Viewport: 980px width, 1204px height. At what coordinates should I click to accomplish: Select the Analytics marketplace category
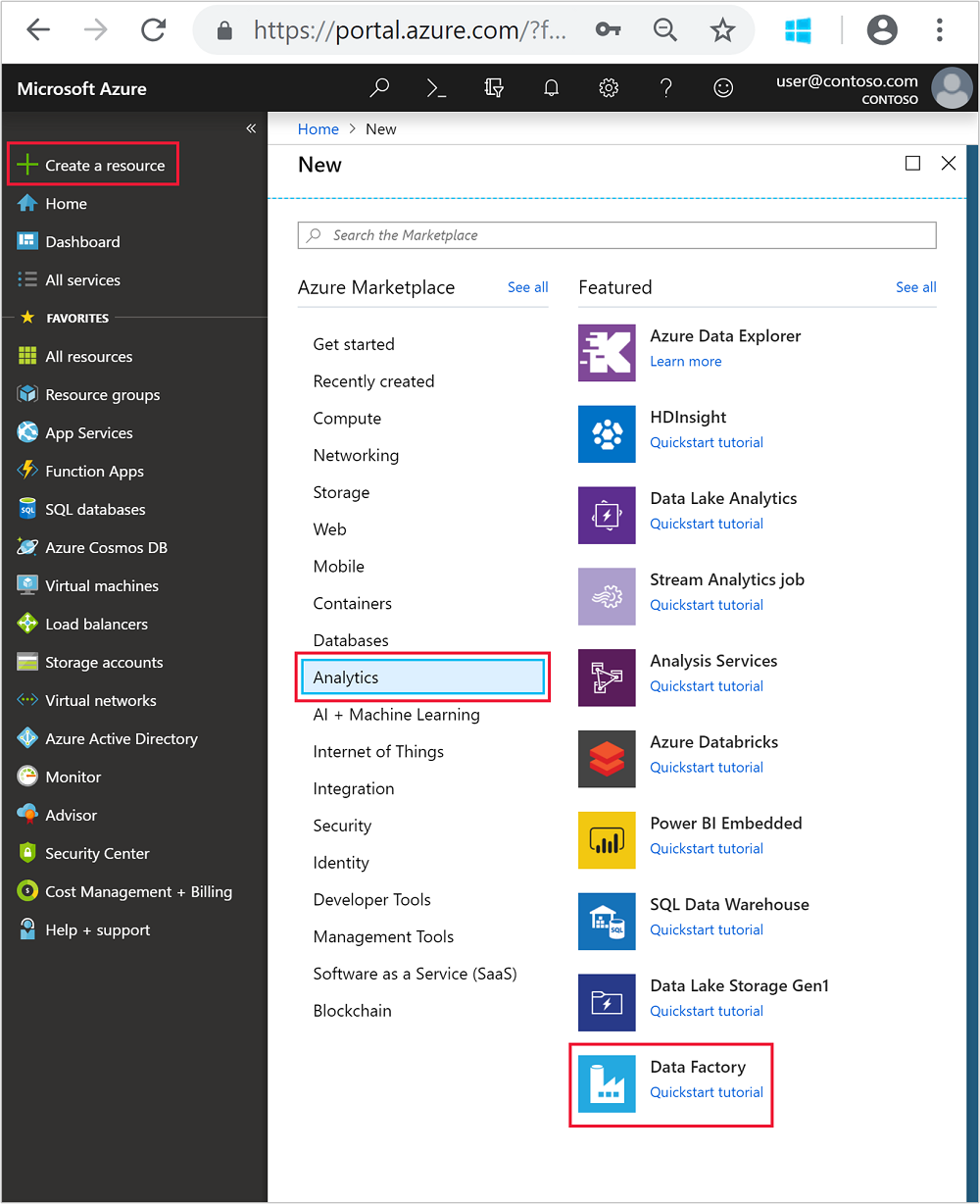tap(421, 677)
